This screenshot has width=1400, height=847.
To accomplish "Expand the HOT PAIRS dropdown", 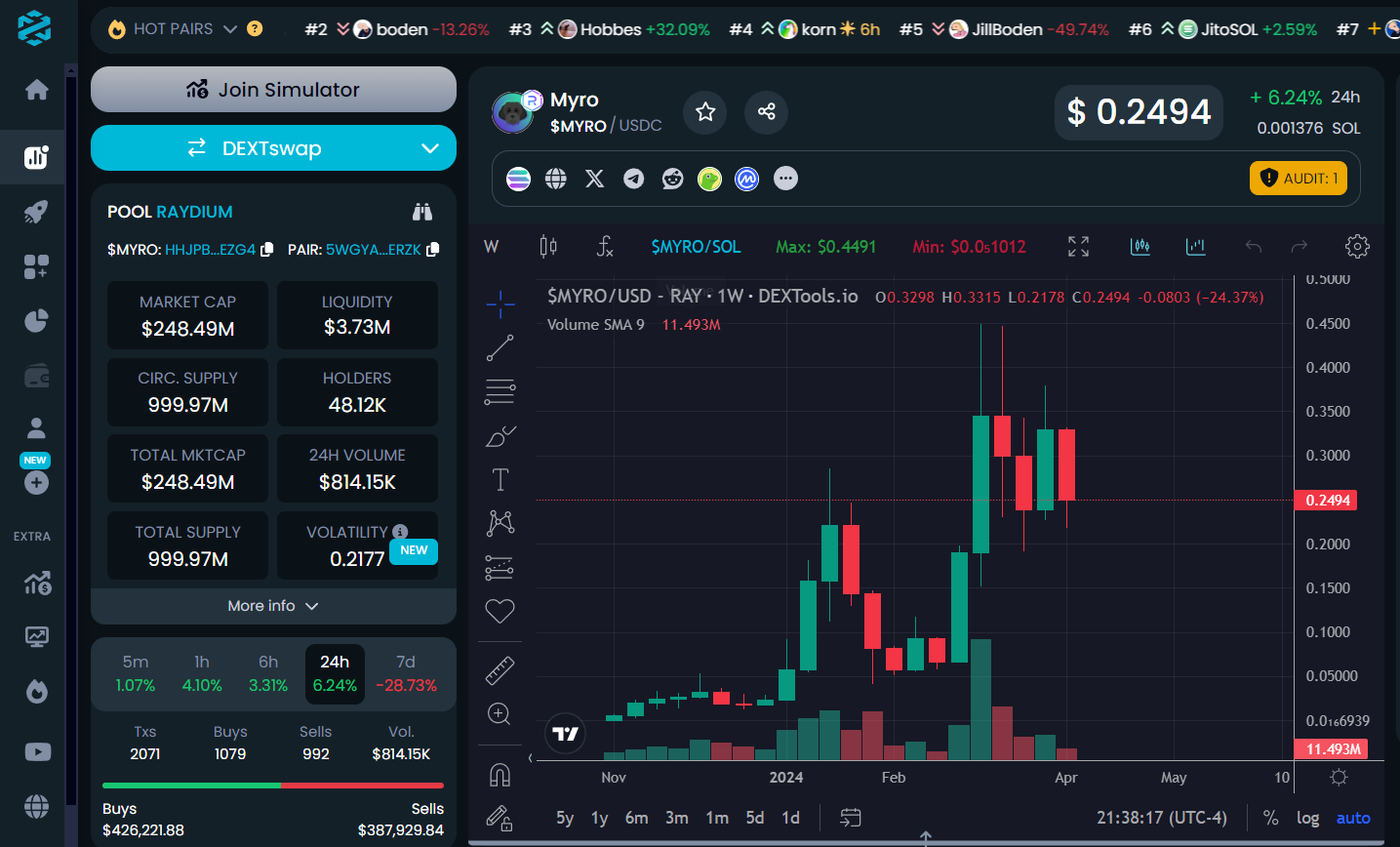I will (x=230, y=29).
